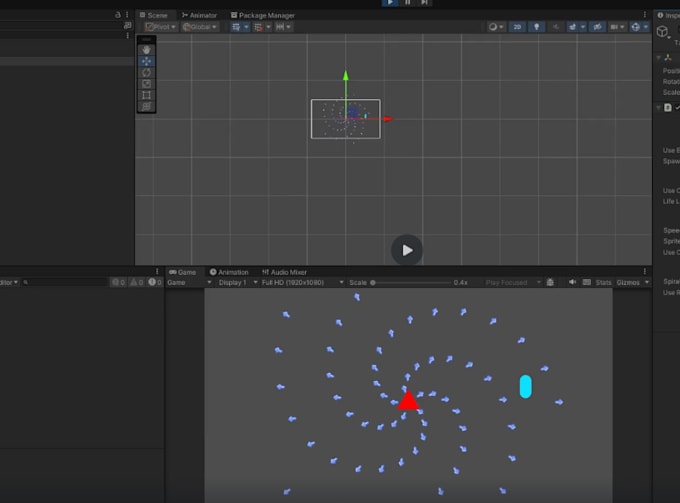Click the Inspector GameObject cube icon
This screenshot has width=680, height=503.
click(x=662, y=31)
